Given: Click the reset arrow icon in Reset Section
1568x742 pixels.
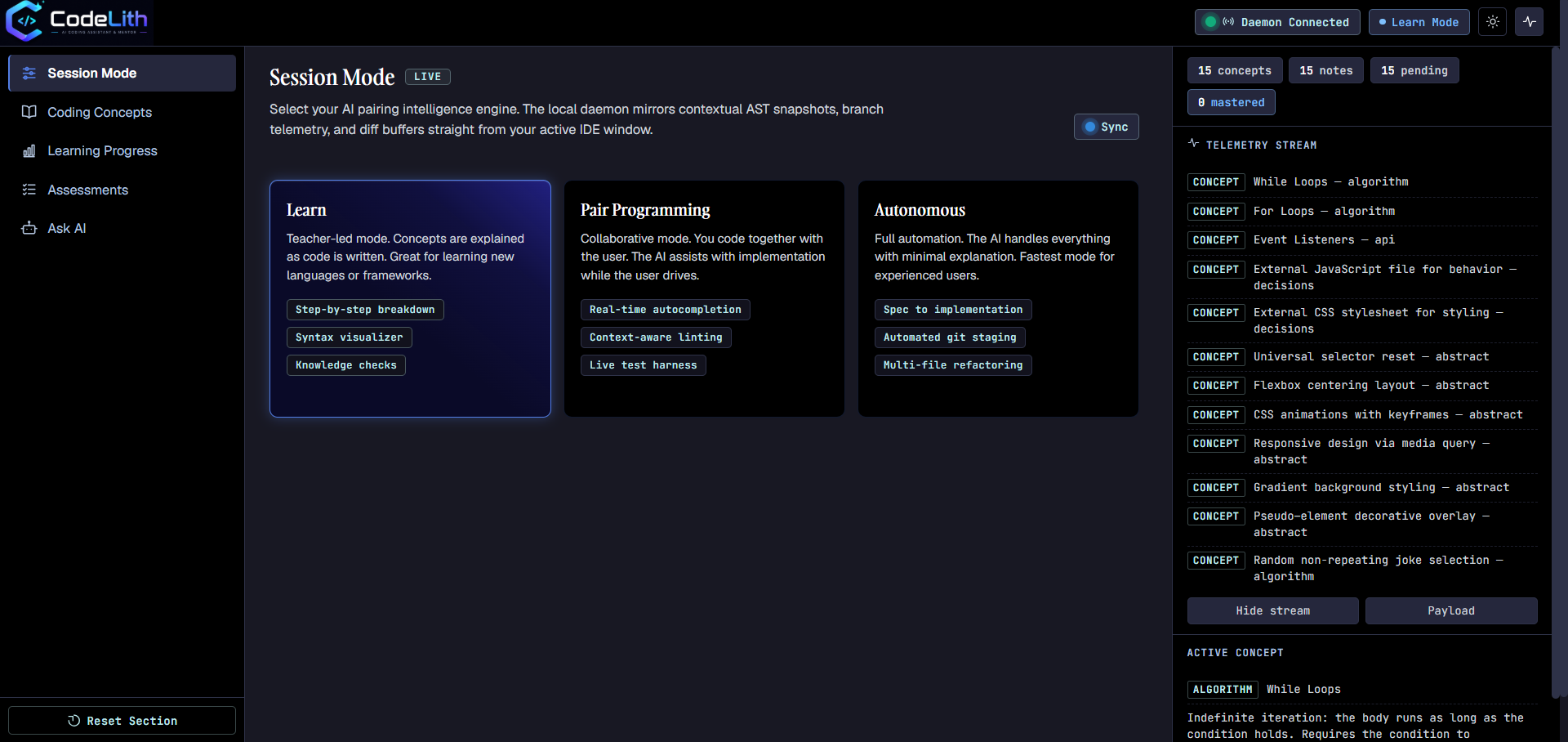Looking at the screenshot, I should (73, 721).
